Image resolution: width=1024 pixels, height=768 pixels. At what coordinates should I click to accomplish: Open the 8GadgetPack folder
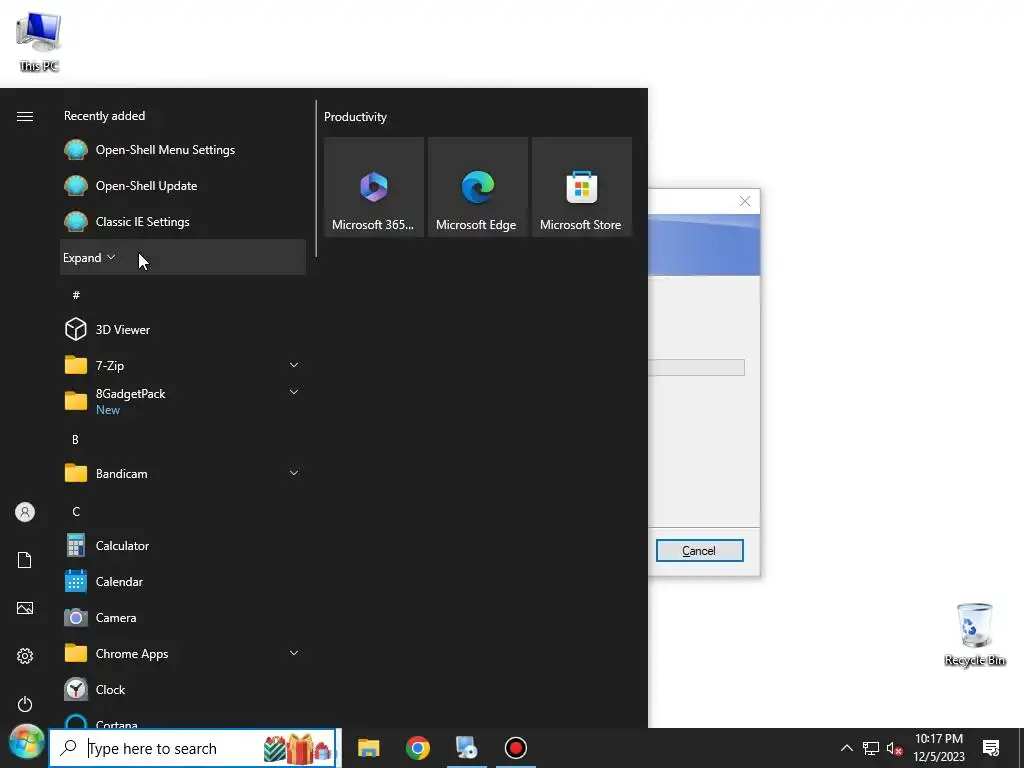(183, 401)
